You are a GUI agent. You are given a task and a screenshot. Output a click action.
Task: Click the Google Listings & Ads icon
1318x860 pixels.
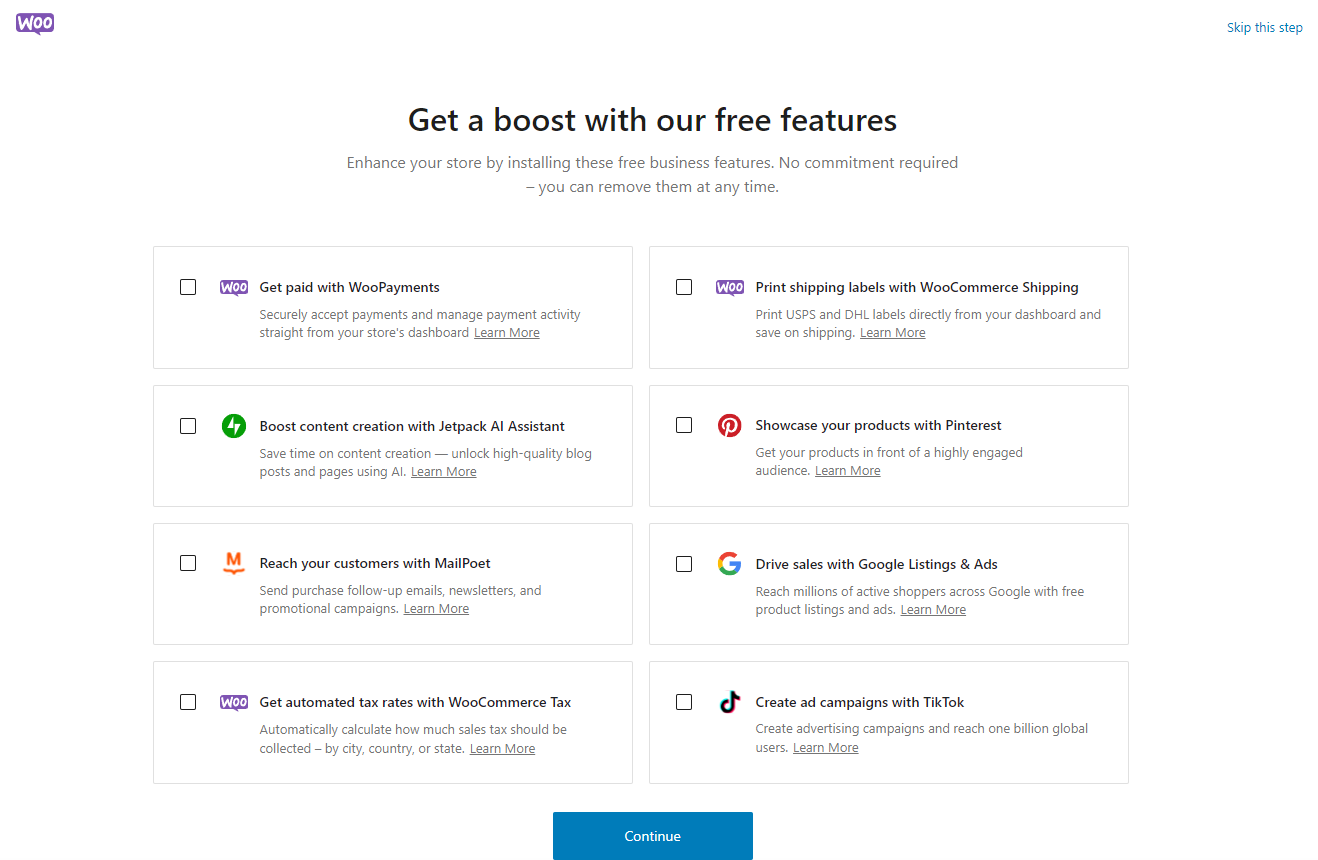tap(730, 564)
